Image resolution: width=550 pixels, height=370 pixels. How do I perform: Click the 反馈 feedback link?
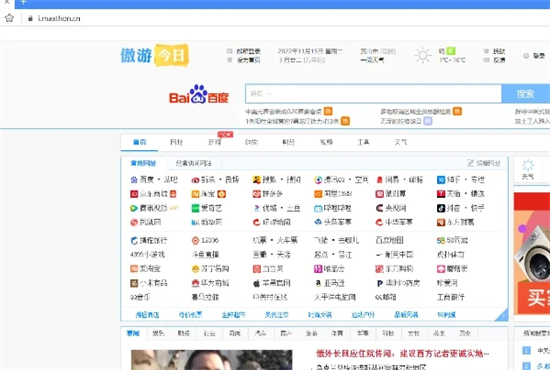click(x=499, y=60)
